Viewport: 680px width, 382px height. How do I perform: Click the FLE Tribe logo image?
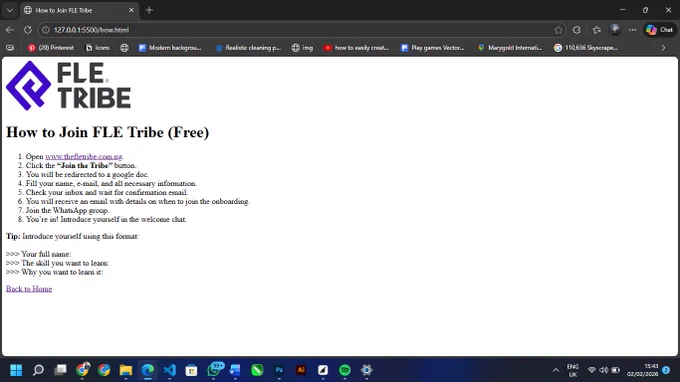pyautogui.click(x=68, y=85)
